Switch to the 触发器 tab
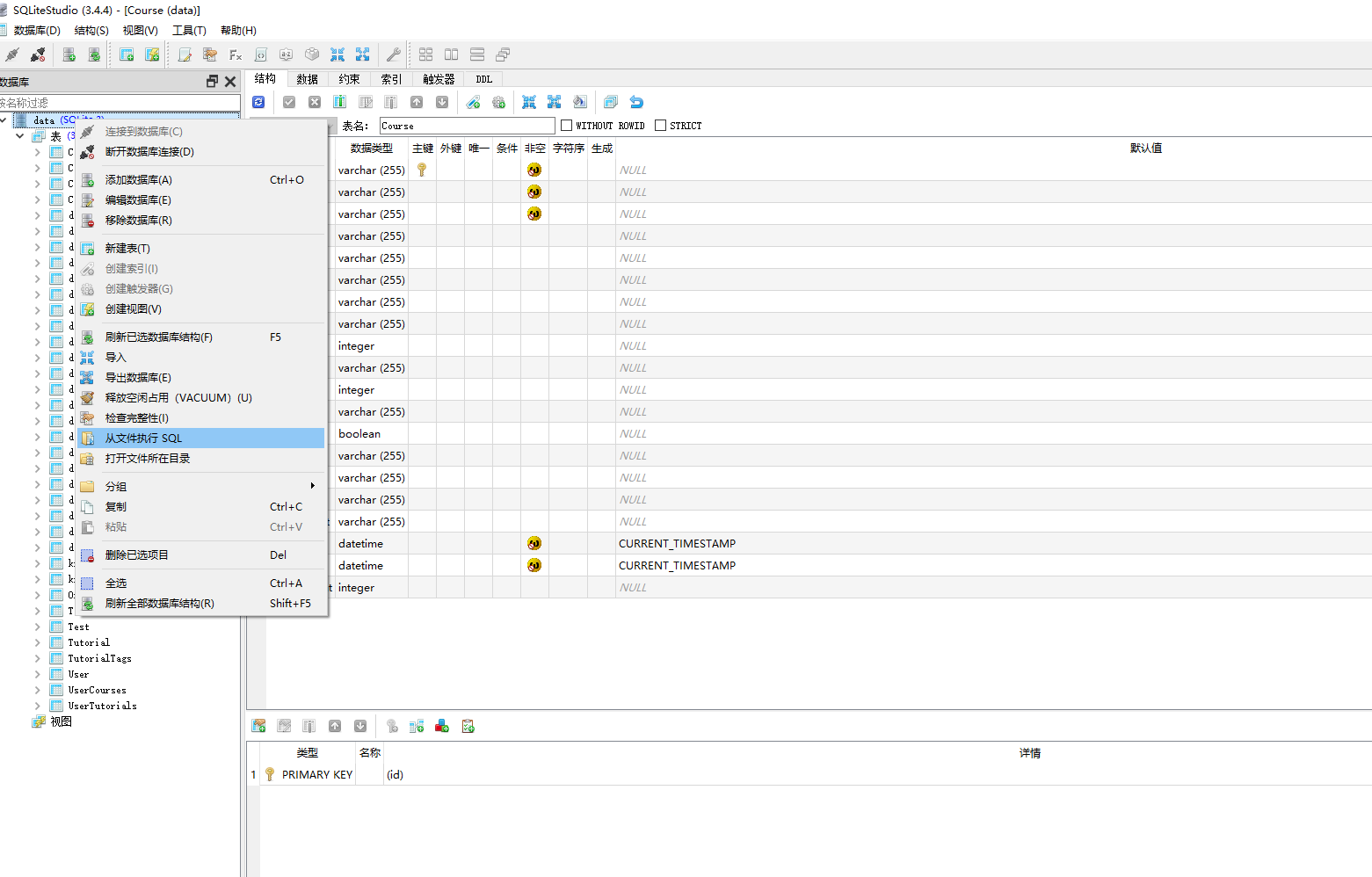Viewport: 1372px width, 877px height. point(439,79)
